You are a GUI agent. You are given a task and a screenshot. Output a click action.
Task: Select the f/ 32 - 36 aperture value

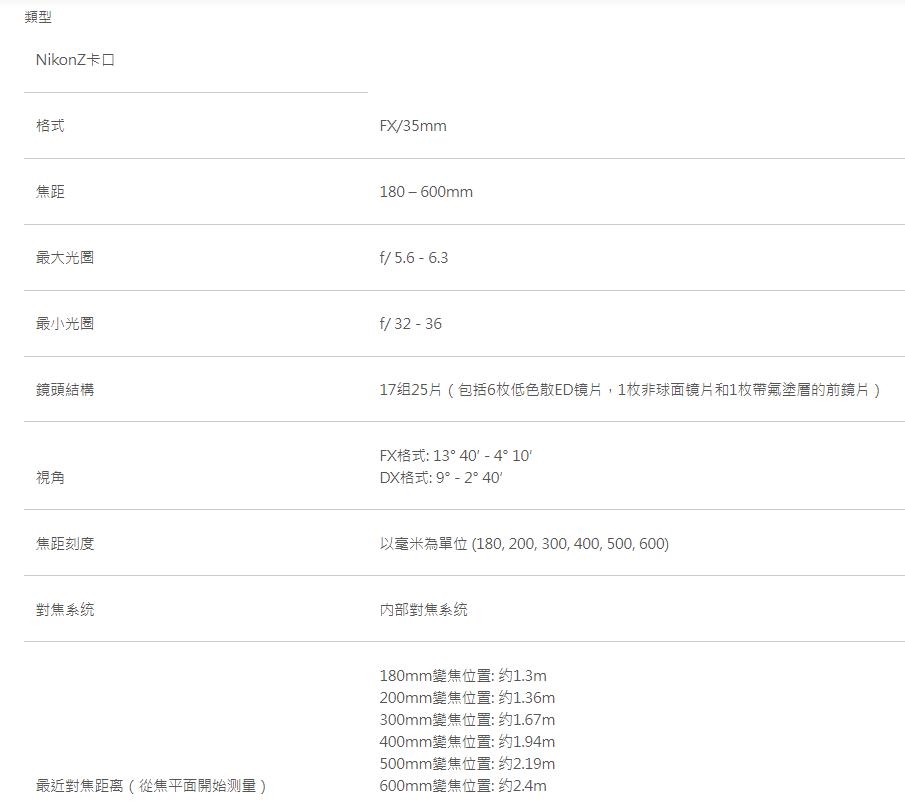click(x=410, y=324)
